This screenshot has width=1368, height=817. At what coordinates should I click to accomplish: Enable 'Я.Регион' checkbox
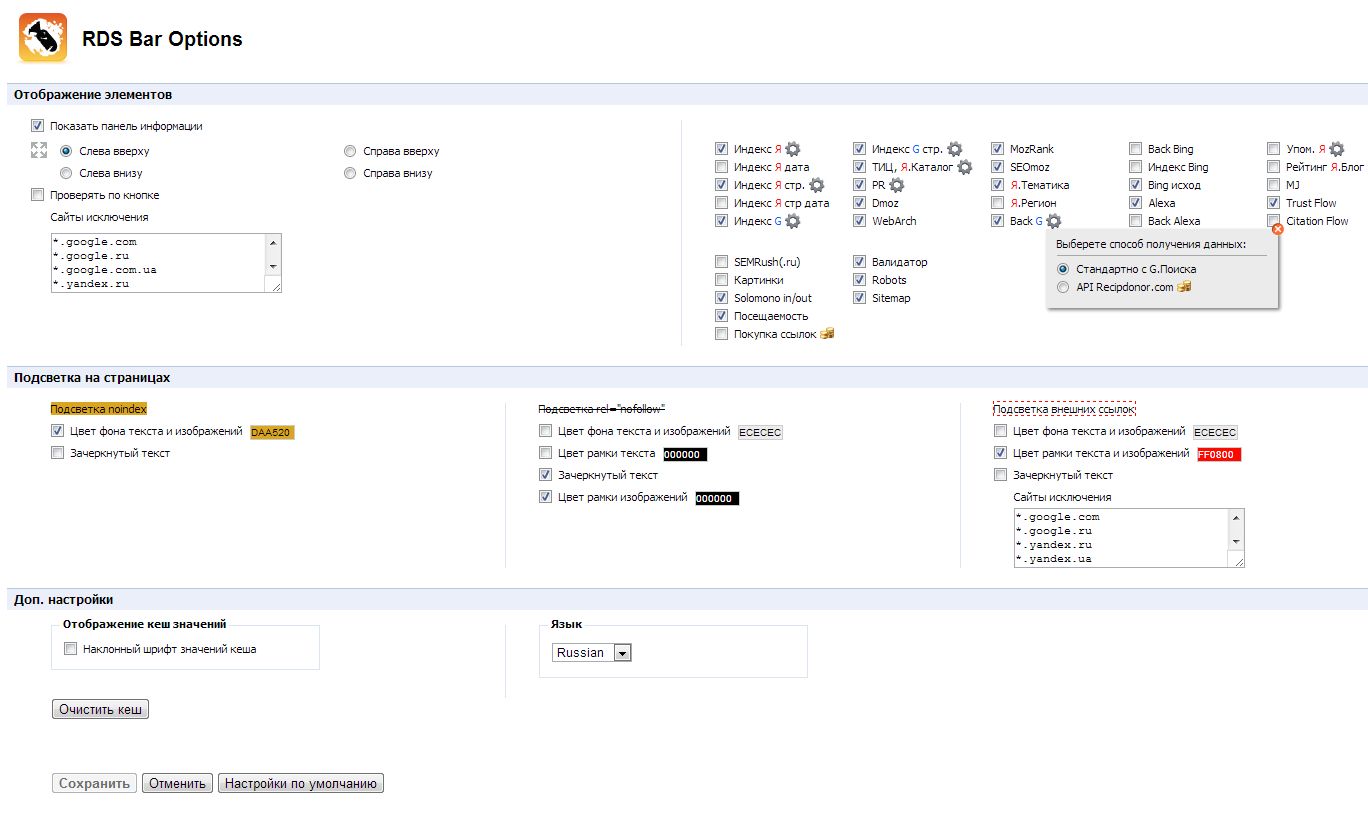click(997, 203)
